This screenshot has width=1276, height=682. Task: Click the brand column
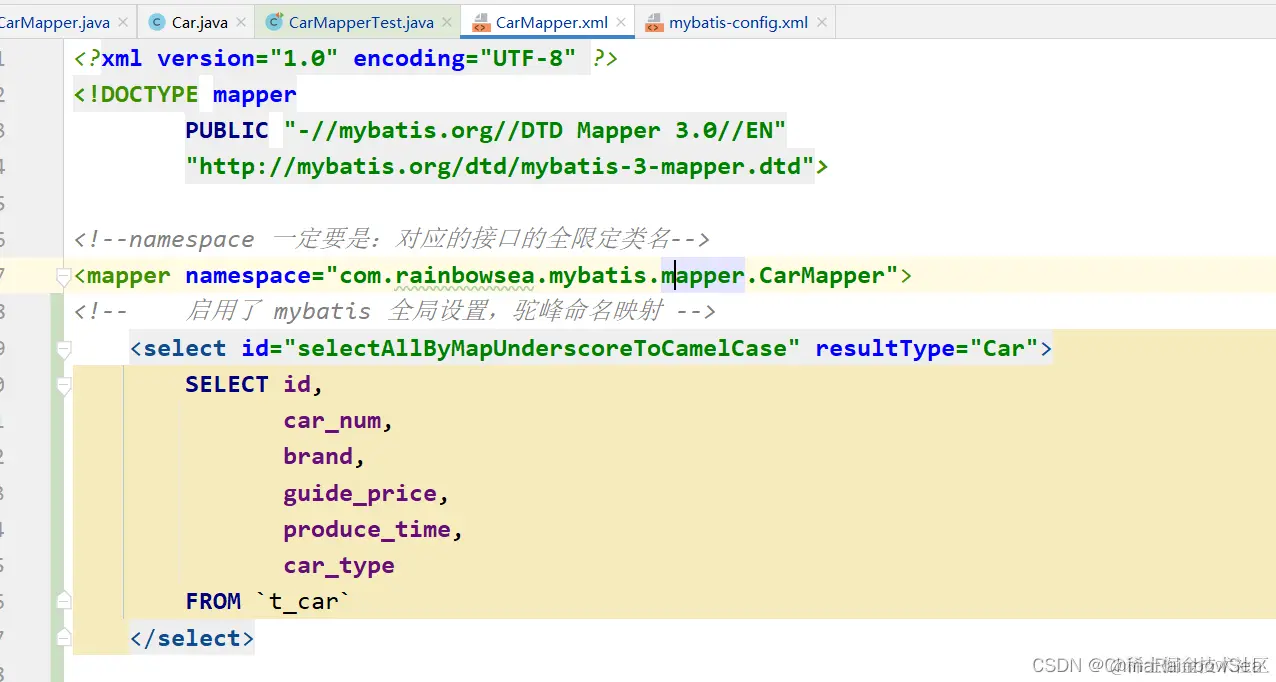[318, 457]
